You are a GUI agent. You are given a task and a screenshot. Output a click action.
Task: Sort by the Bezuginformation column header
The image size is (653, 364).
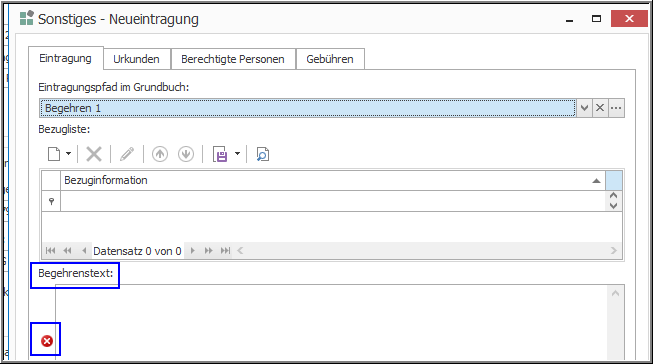tap(333, 180)
